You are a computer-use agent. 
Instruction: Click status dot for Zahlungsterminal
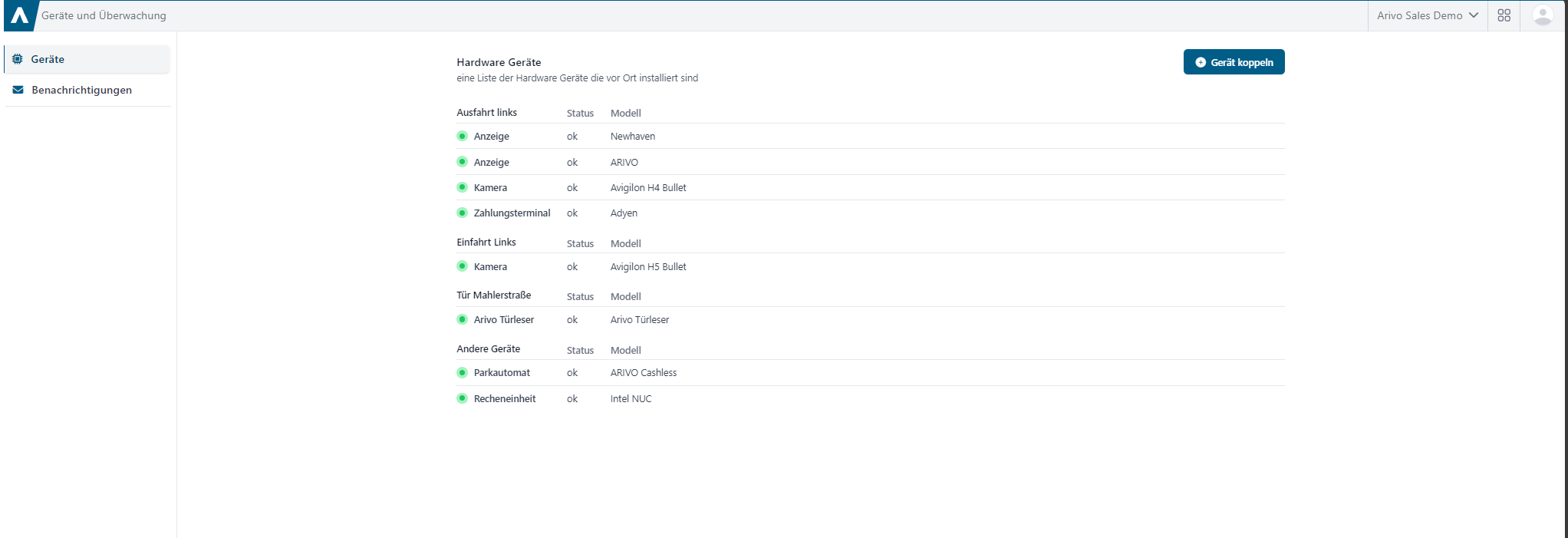click(462, 213)
